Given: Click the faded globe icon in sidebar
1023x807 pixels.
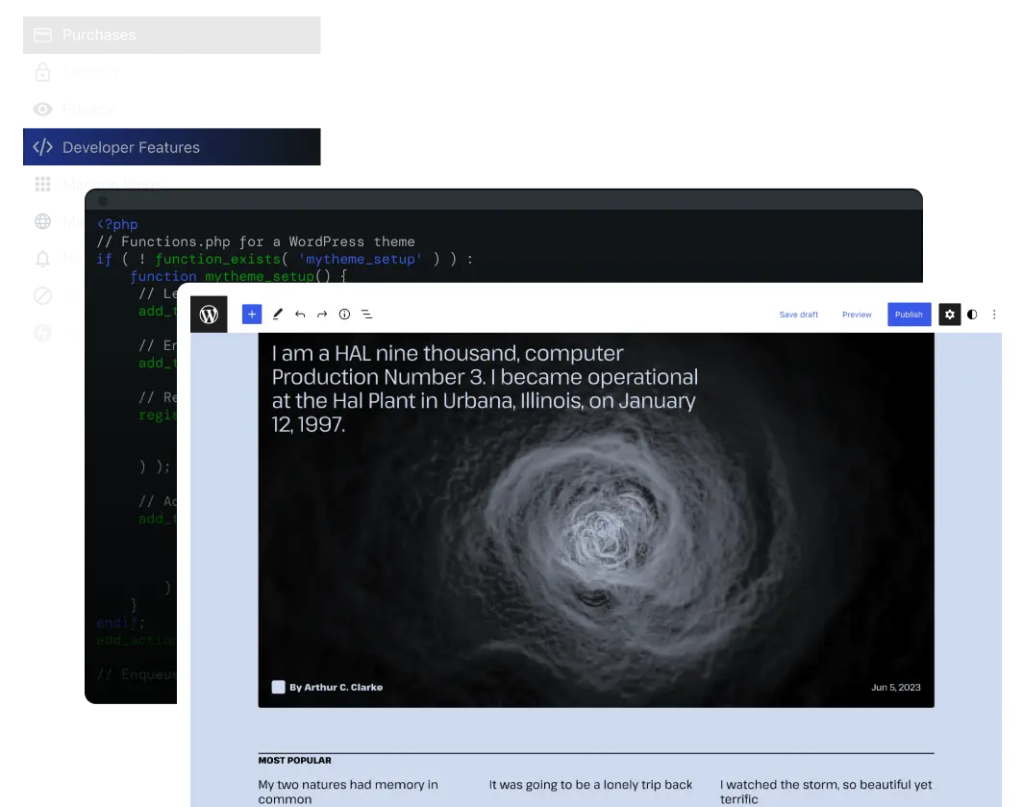Looking at the screenshot, I should click(x=43, y=222).
